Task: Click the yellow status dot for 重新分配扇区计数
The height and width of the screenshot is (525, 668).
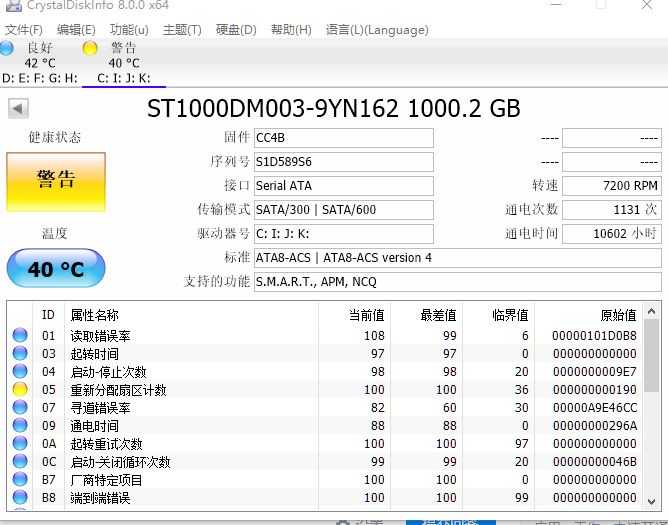Action: (20, 389)
